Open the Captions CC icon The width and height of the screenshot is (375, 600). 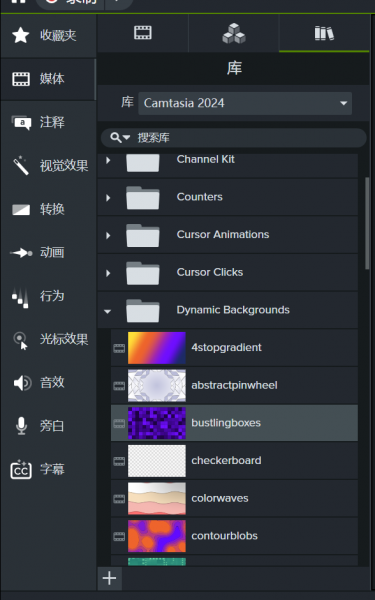coord(21,469)
